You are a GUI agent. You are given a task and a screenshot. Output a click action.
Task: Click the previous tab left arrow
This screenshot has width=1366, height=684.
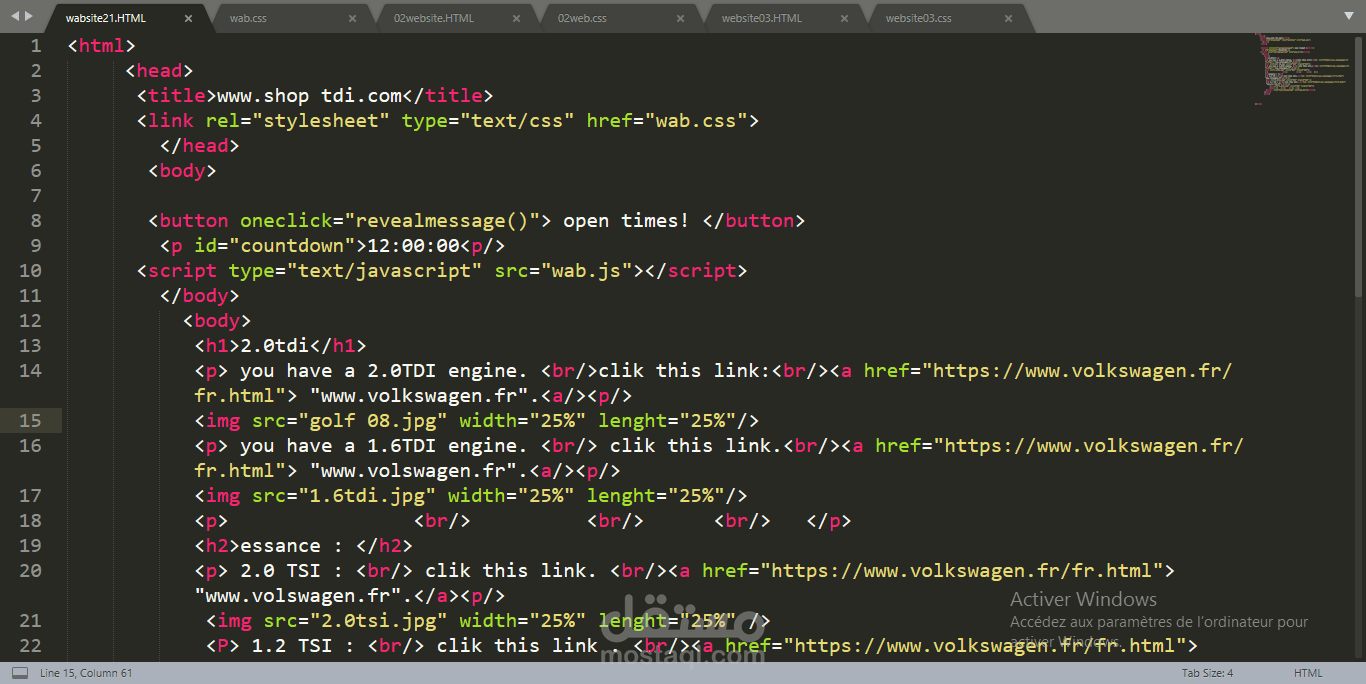[x=15, y=17]
